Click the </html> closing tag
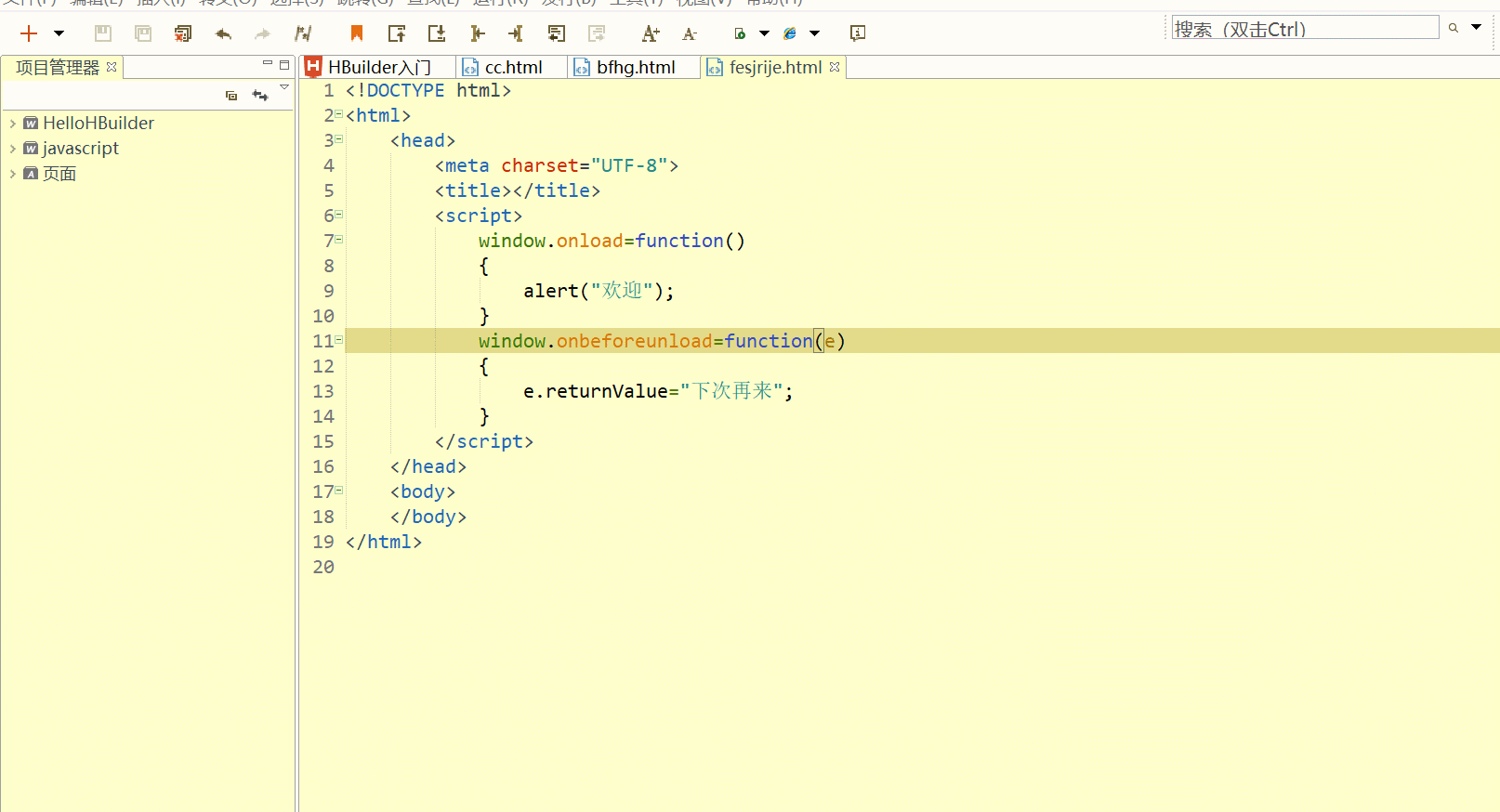Viewport: 1500px width, 812px height. tap(384, 542)
